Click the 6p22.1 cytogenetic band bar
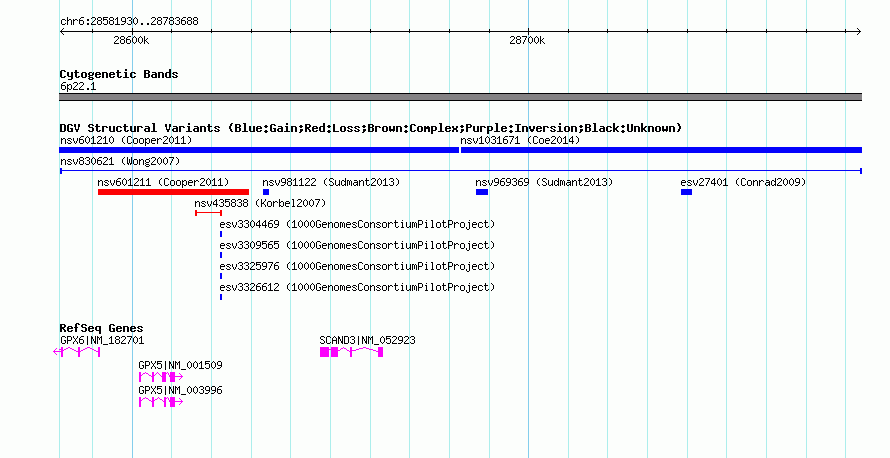The width and height of the screenshot is (890, 458). [461, 97]
